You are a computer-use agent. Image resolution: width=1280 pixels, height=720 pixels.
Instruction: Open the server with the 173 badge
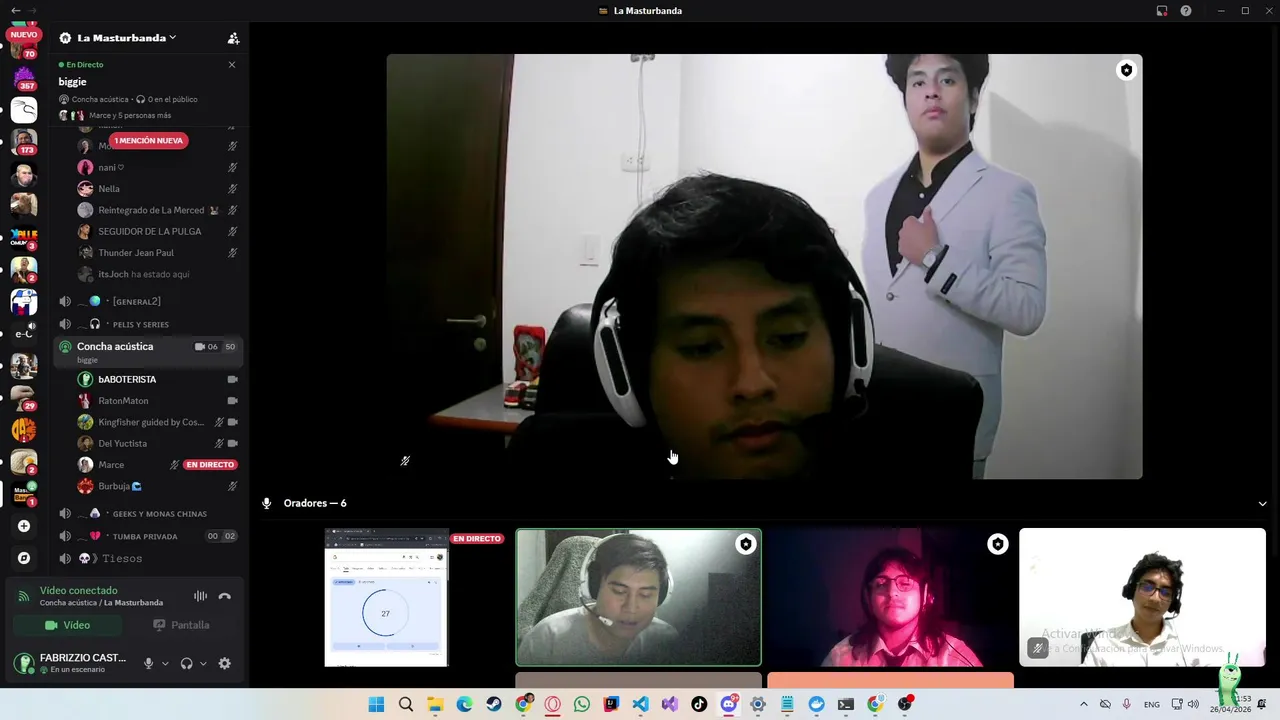(x=24, y=142)
